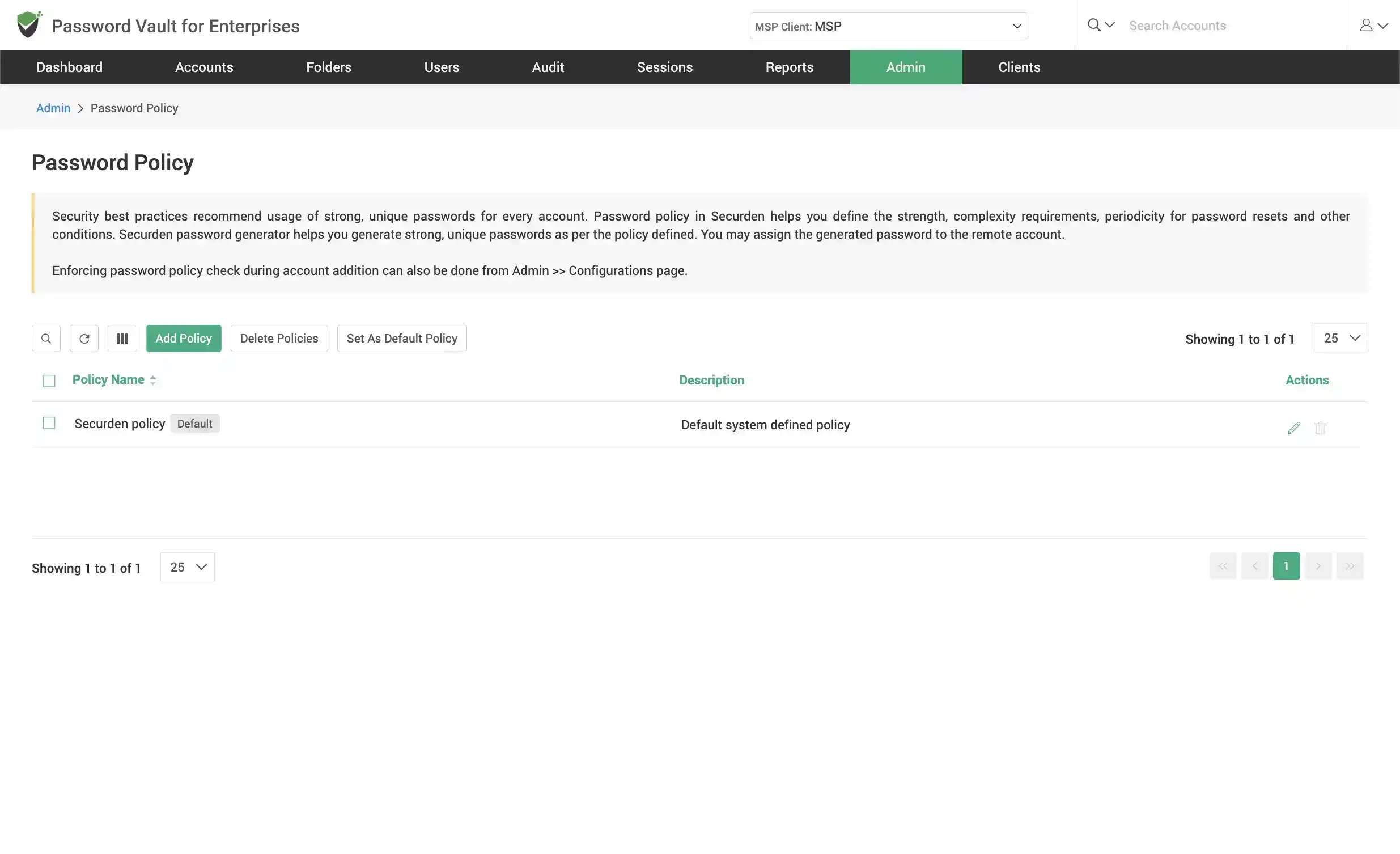Click the column display toggle icon
The height and width of the screenshot is (854, 1400).
point(122,338)
